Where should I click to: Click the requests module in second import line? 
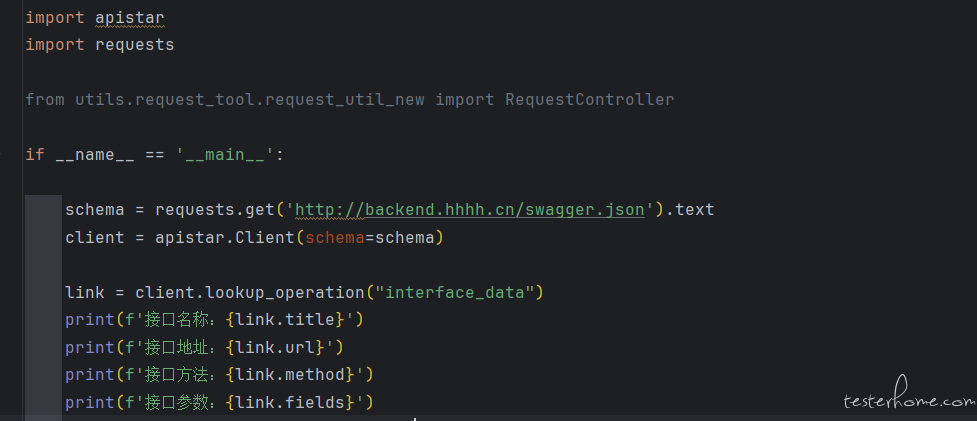pyautogui.click(x=135, y=45)
